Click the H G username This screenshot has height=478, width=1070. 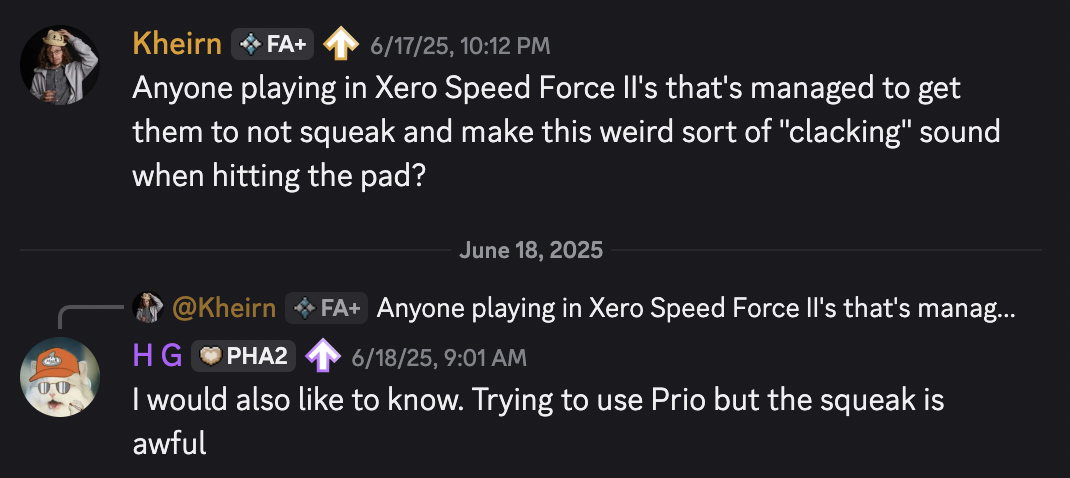pyautogui.click(x=157, y=357)
